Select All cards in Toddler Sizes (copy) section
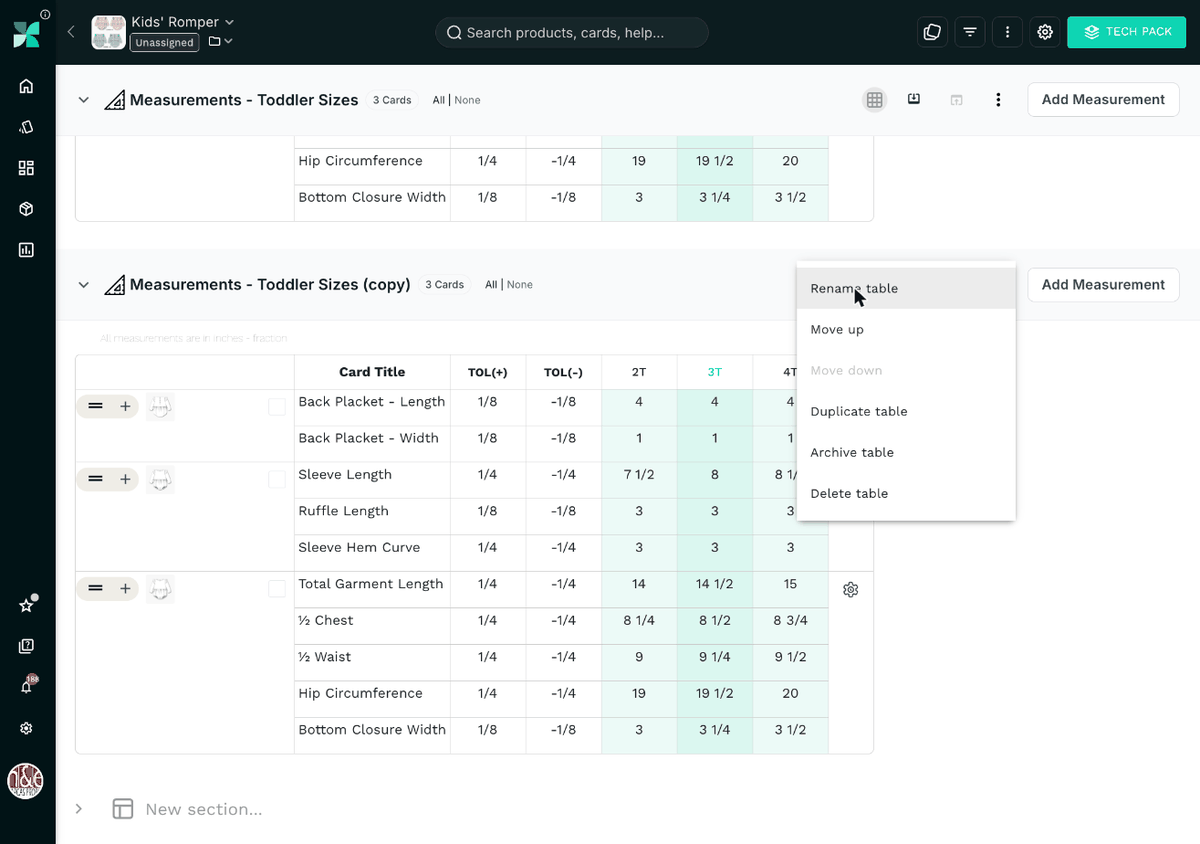 [491, 285]
